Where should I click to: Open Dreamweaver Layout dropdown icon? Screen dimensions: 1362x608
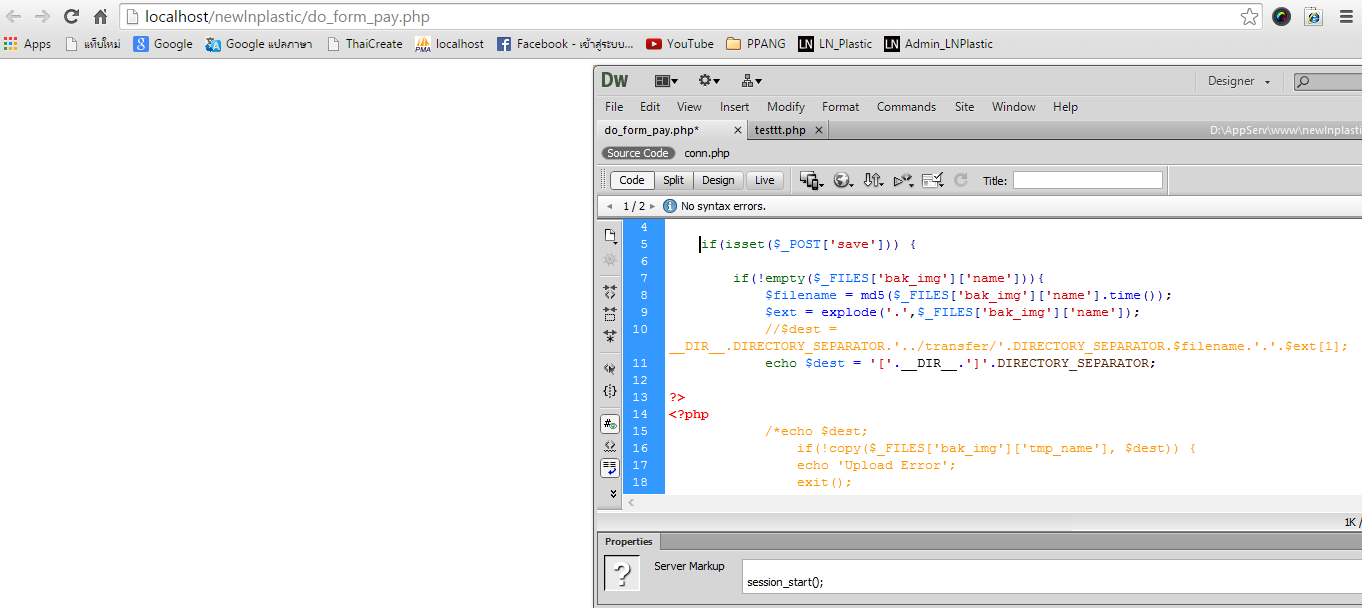coord(666,81)
